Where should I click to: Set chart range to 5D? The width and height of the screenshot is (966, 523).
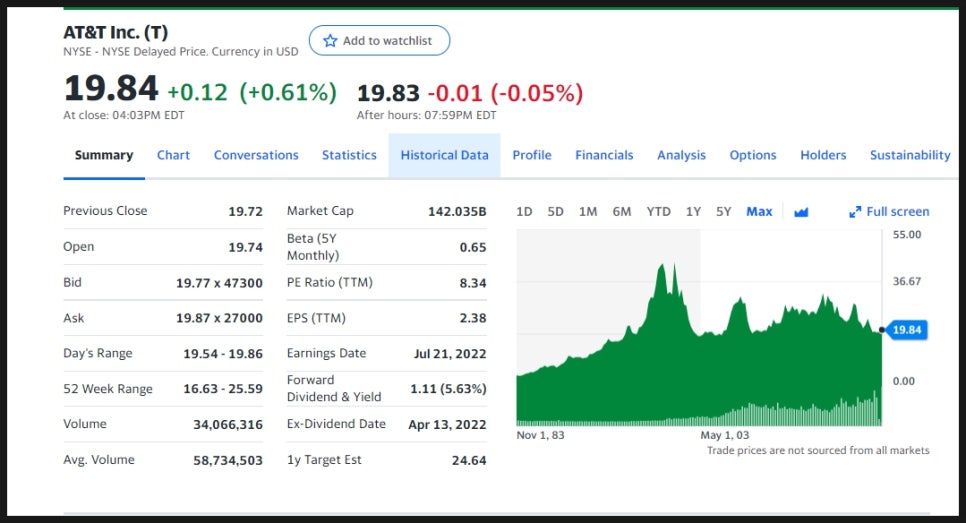555,212
